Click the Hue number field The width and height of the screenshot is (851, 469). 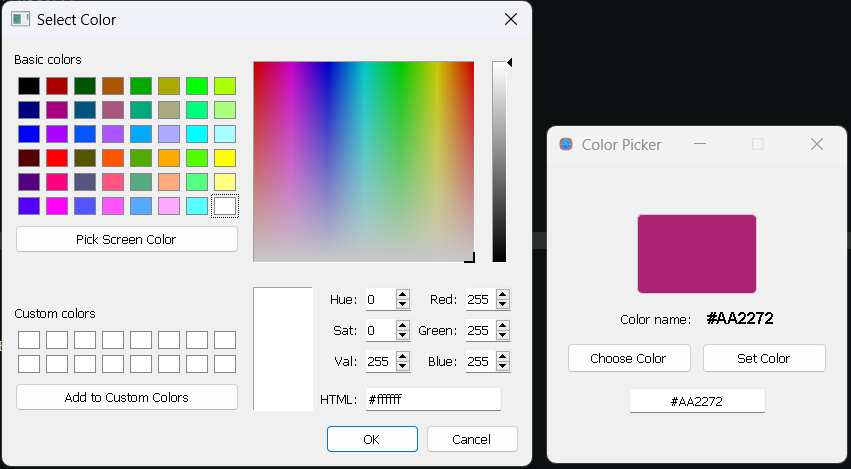coord(381,300)
